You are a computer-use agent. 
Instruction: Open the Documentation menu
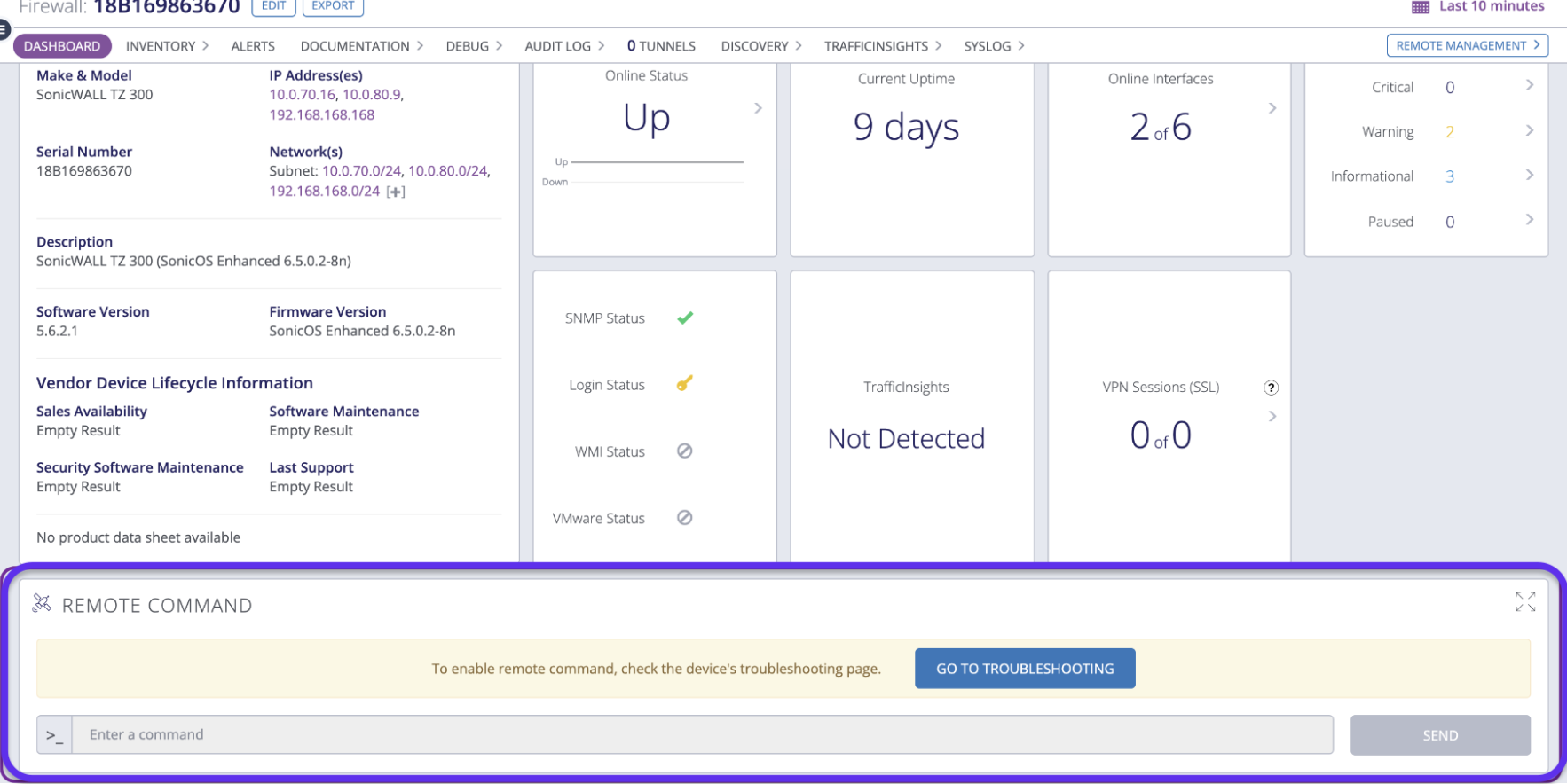[361, 46]
